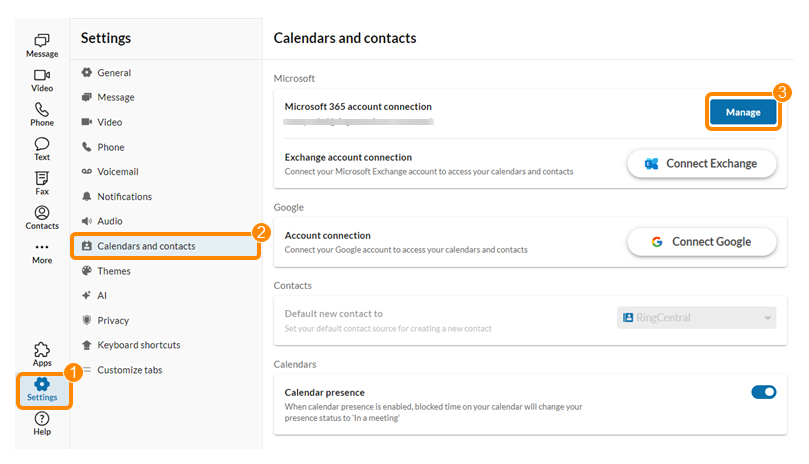Open the Video icon in left sidebar
This screenshot has height=464, width=809.
[42, 75]
